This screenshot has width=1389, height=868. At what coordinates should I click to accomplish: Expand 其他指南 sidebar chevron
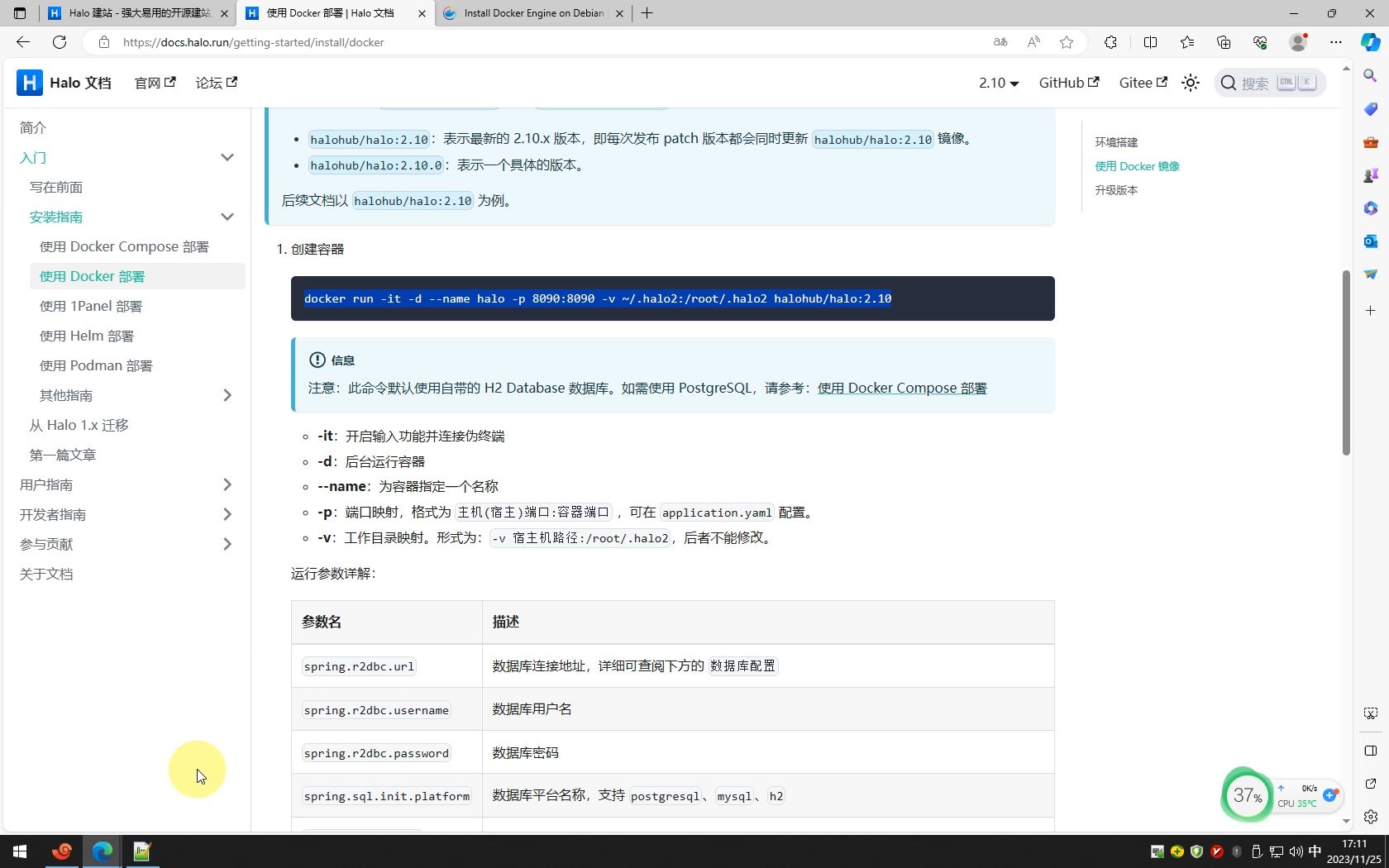[x=227, y=395]
